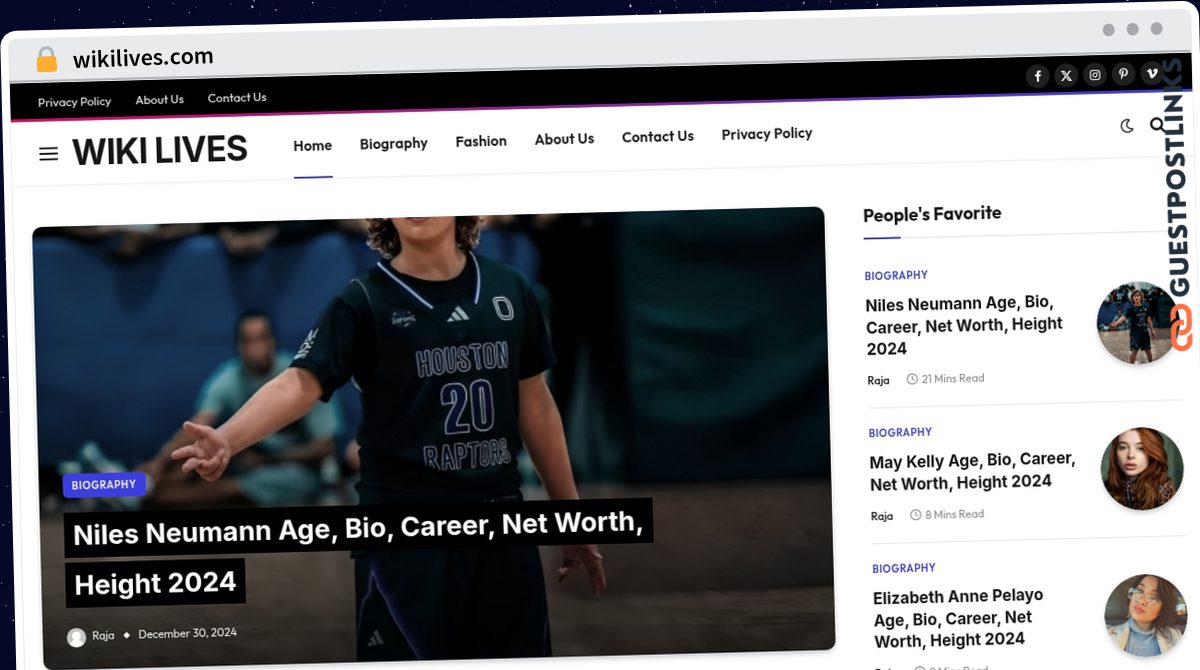Click Raja's author avatar on featured post

pyautogui.click(x=76, y=637)
